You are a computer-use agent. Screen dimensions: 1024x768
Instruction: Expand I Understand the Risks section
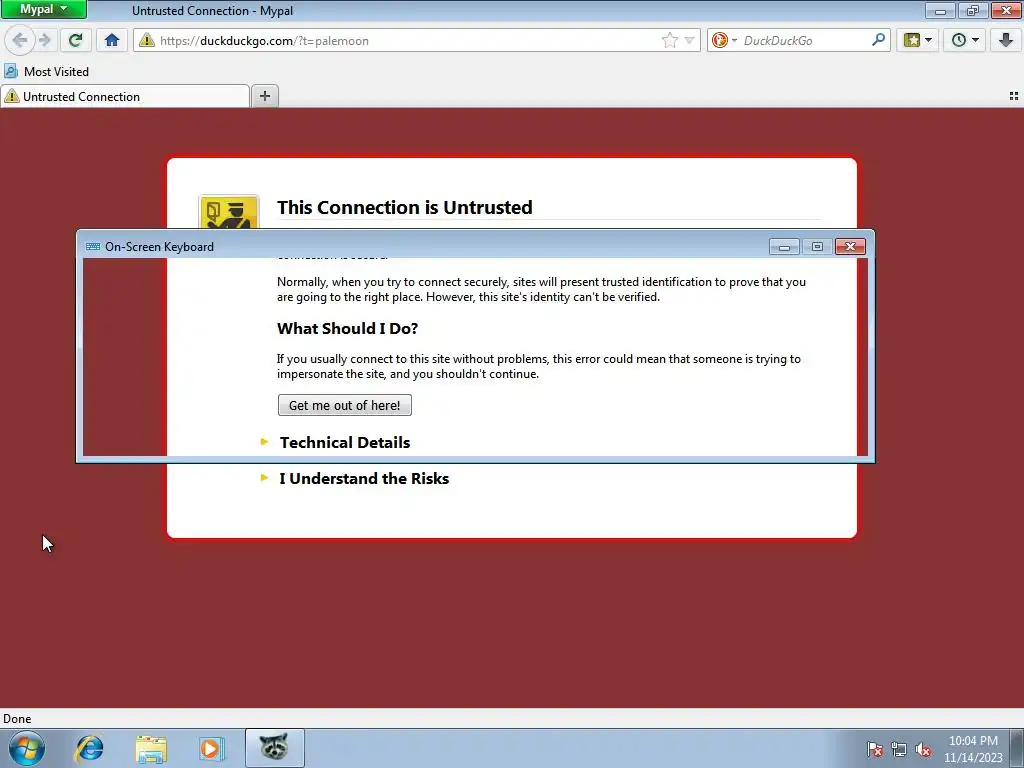tap(364, 478)
